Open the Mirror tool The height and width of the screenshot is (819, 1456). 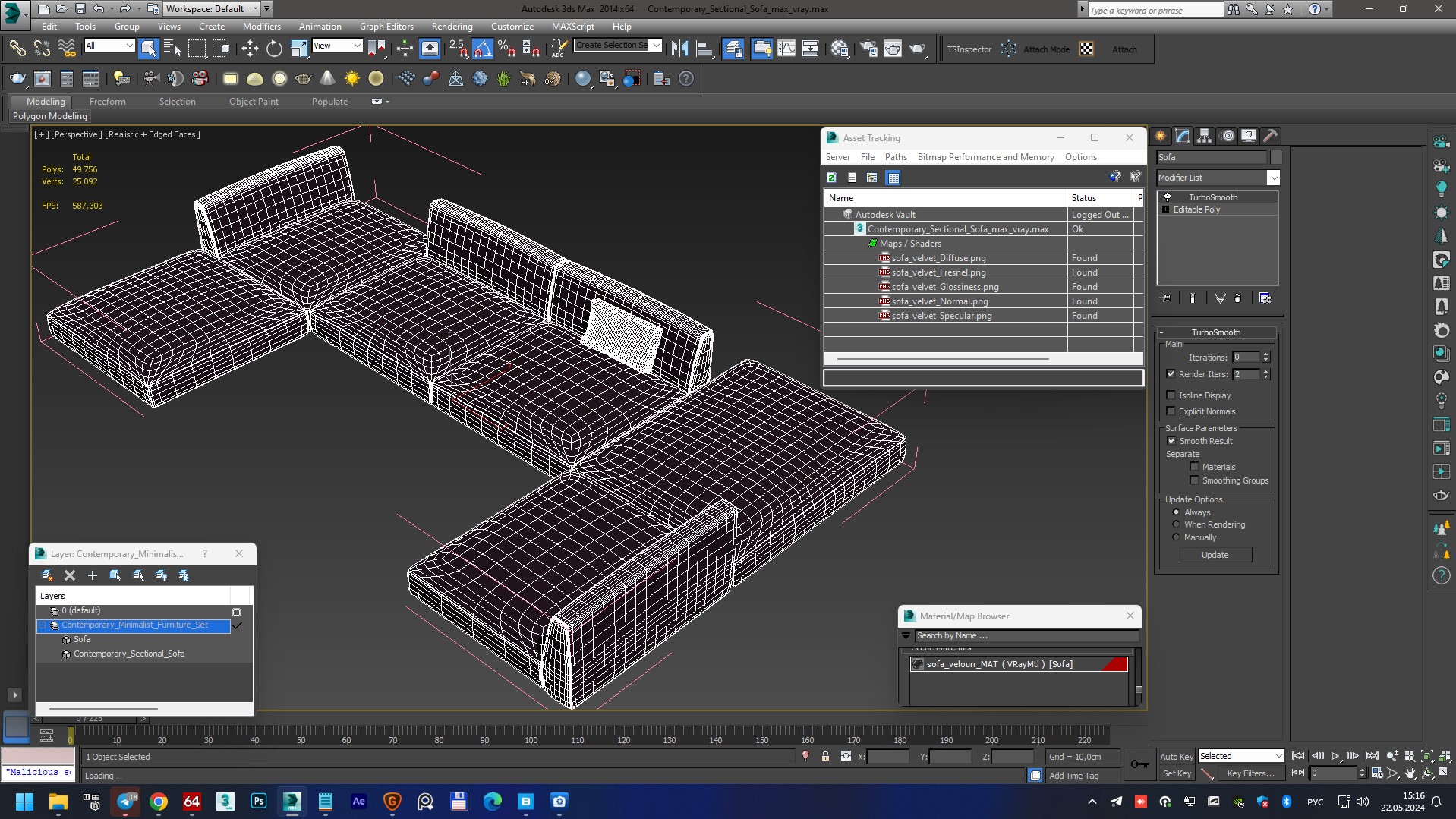click(679, 49)
